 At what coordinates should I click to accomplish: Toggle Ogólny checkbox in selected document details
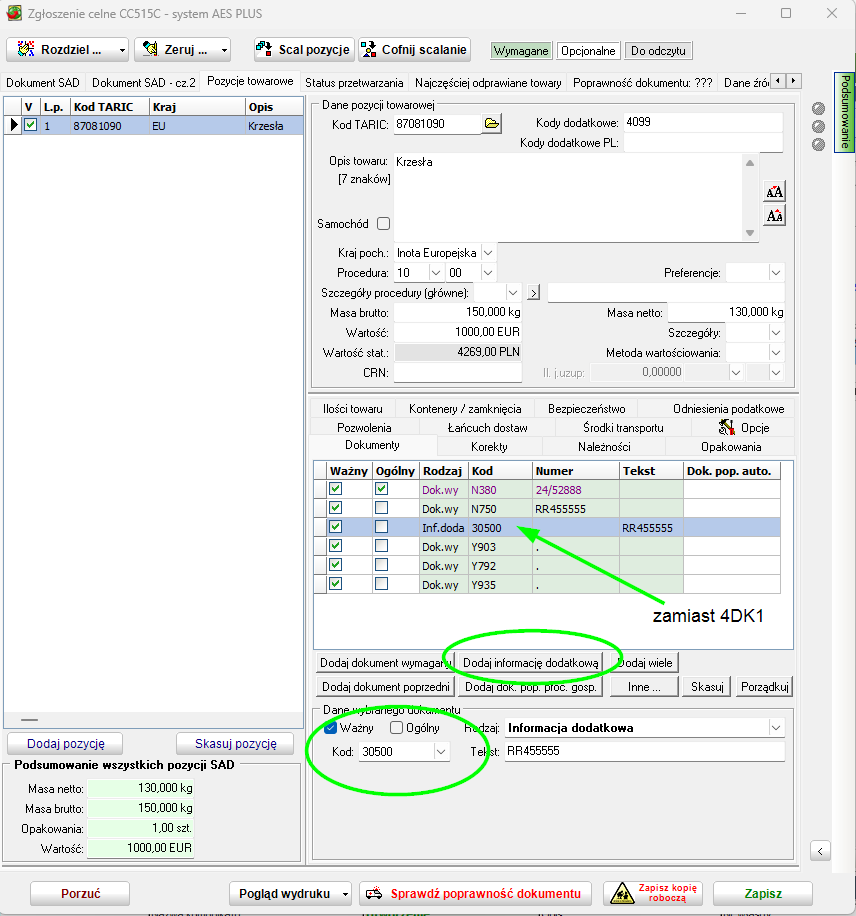(x=396, y=727)
